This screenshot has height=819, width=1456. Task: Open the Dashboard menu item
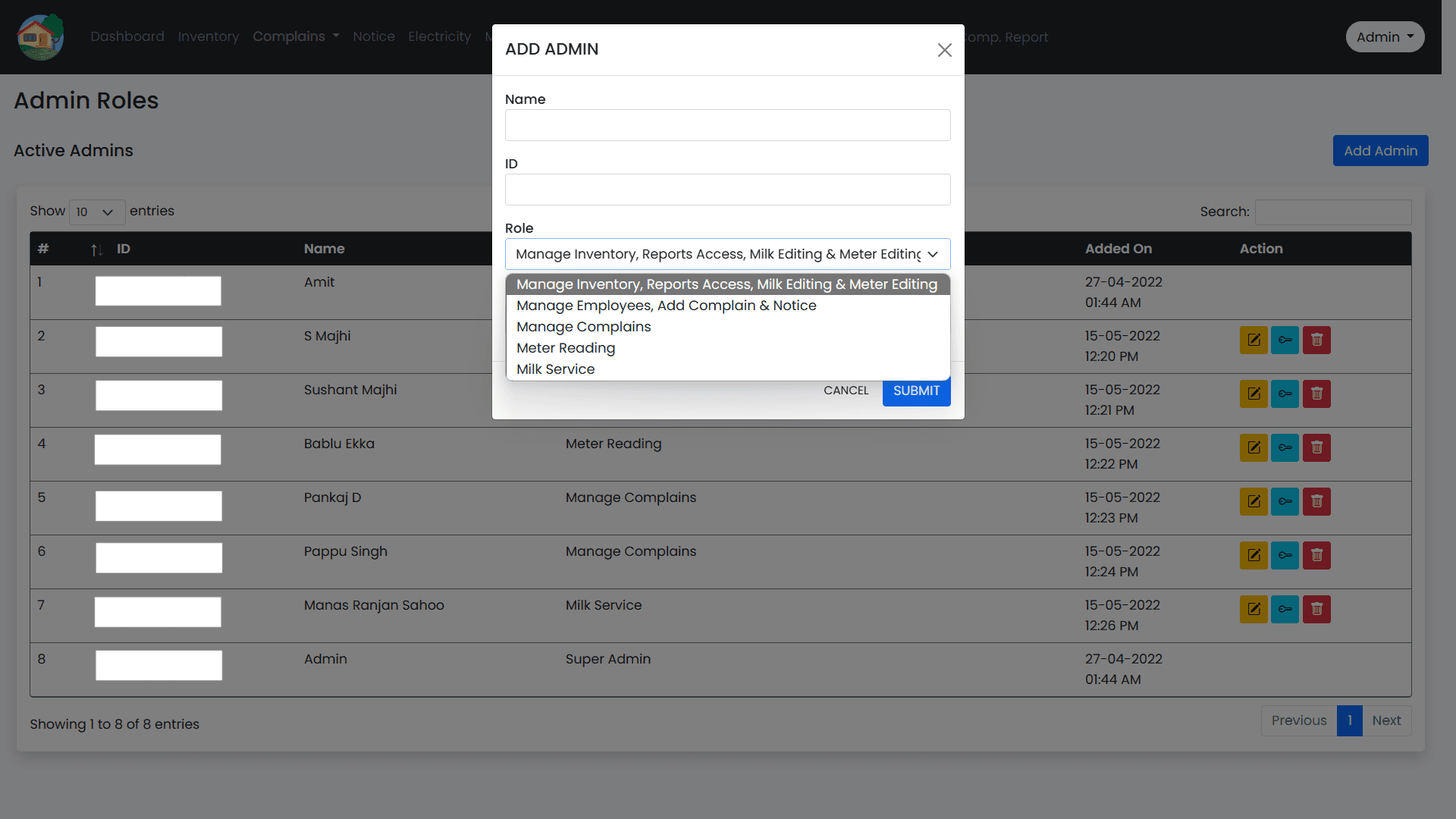point(127,36)
